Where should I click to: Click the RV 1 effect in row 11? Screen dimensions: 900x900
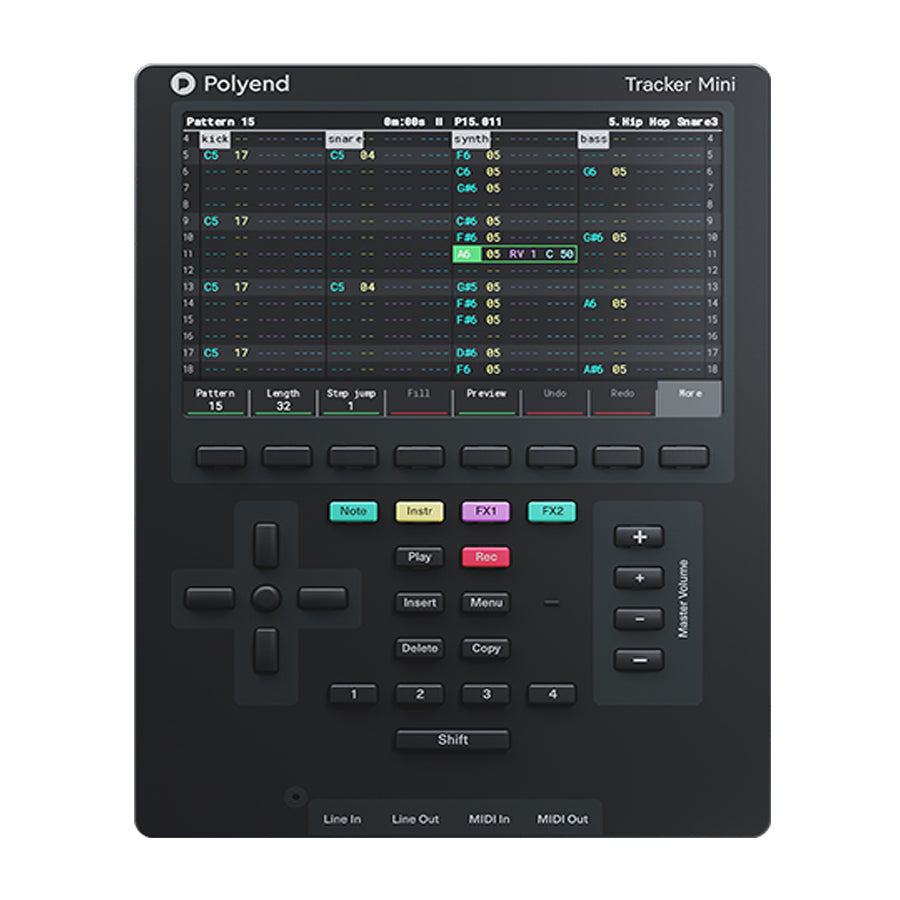[522, 254]
